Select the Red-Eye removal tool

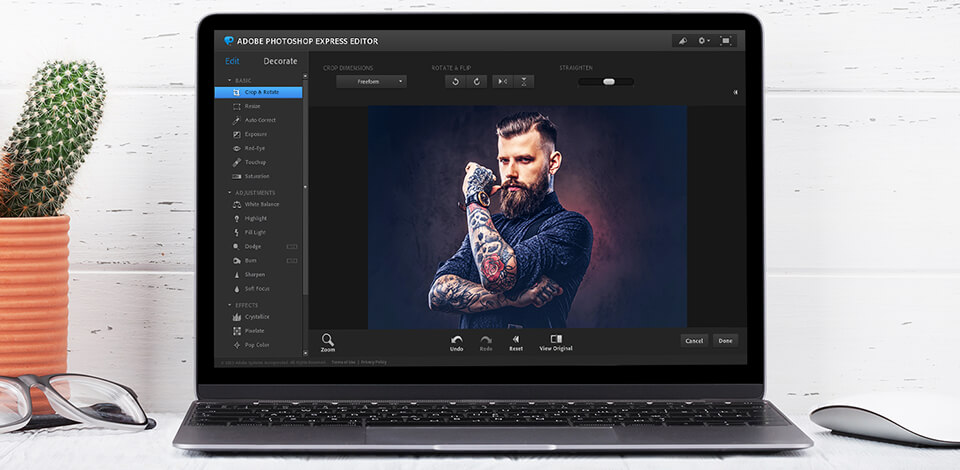[249, 149]
